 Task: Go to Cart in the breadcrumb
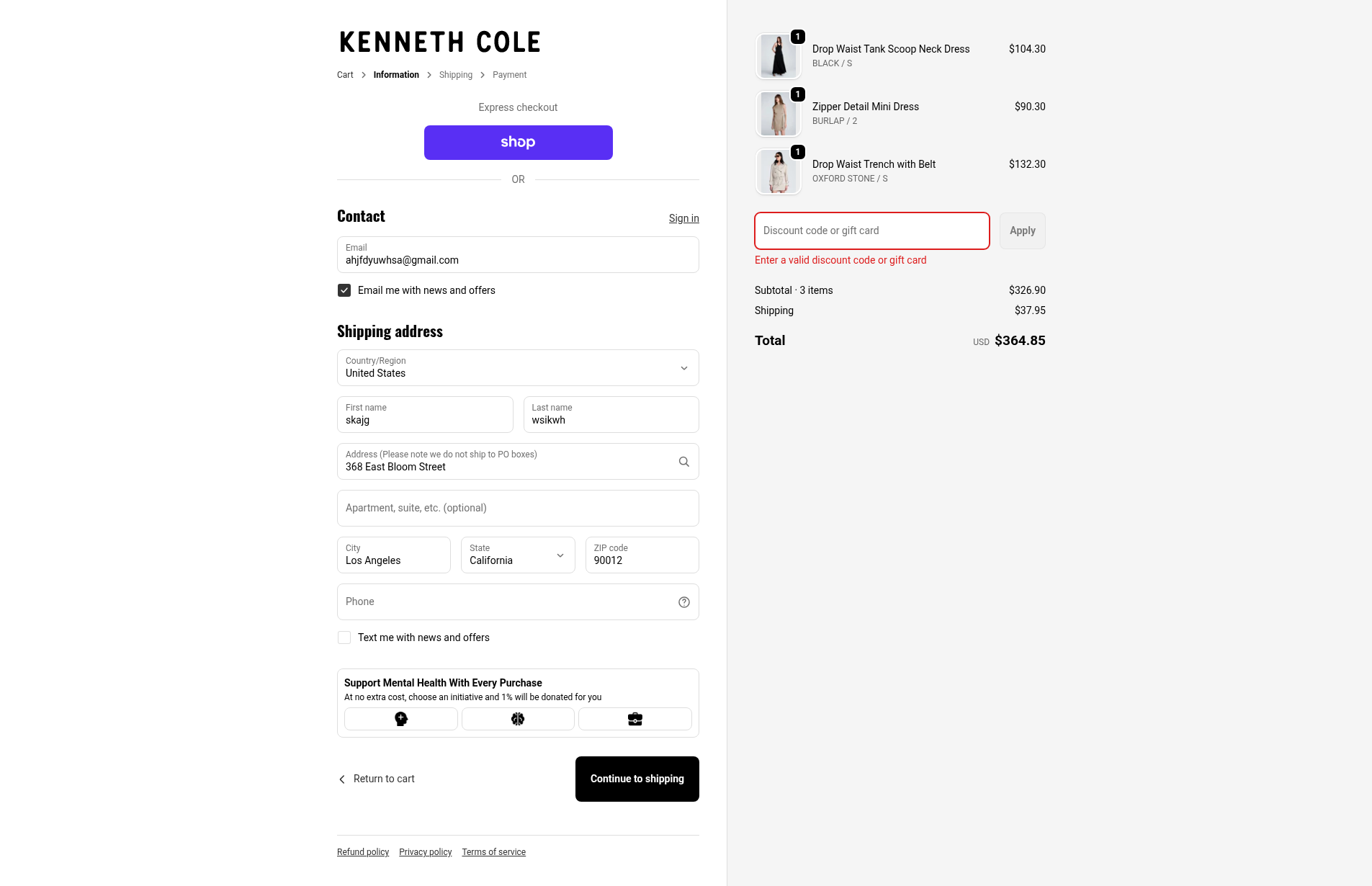click(x=345, y=75)
